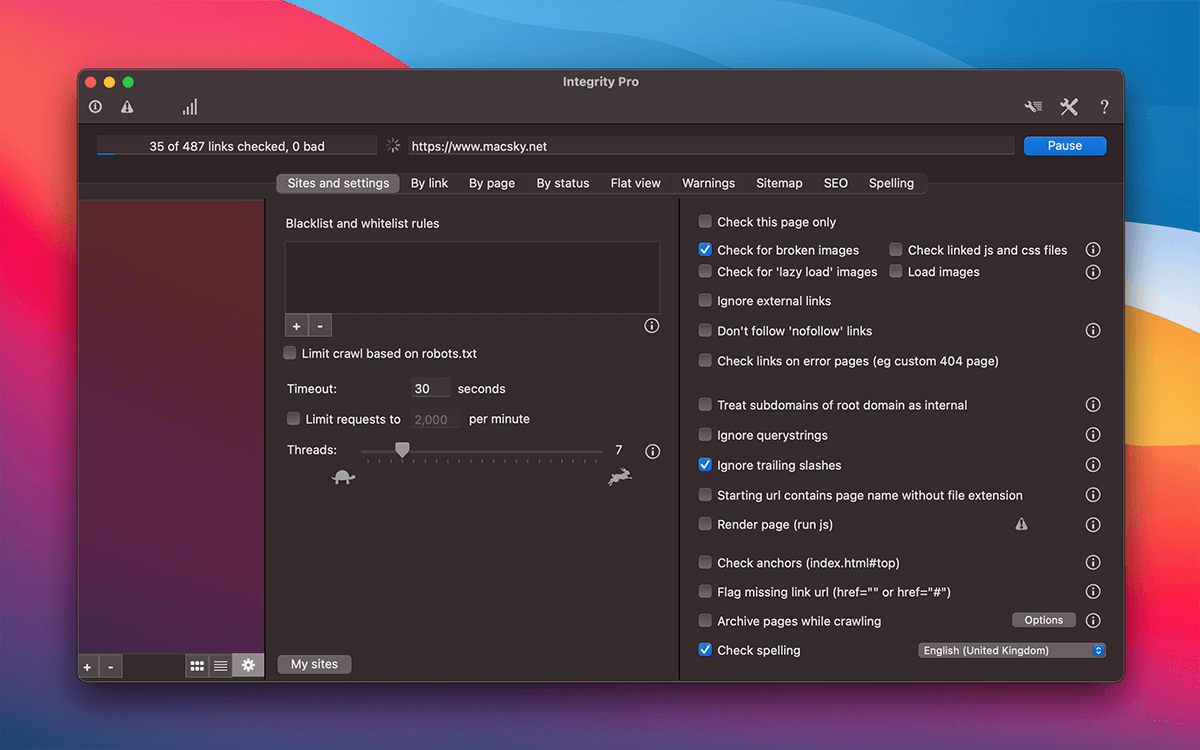Enable Limit crawl based on robots.txt
The width and height of the screenshot is (1200, 750).
[x=290, y=353]
